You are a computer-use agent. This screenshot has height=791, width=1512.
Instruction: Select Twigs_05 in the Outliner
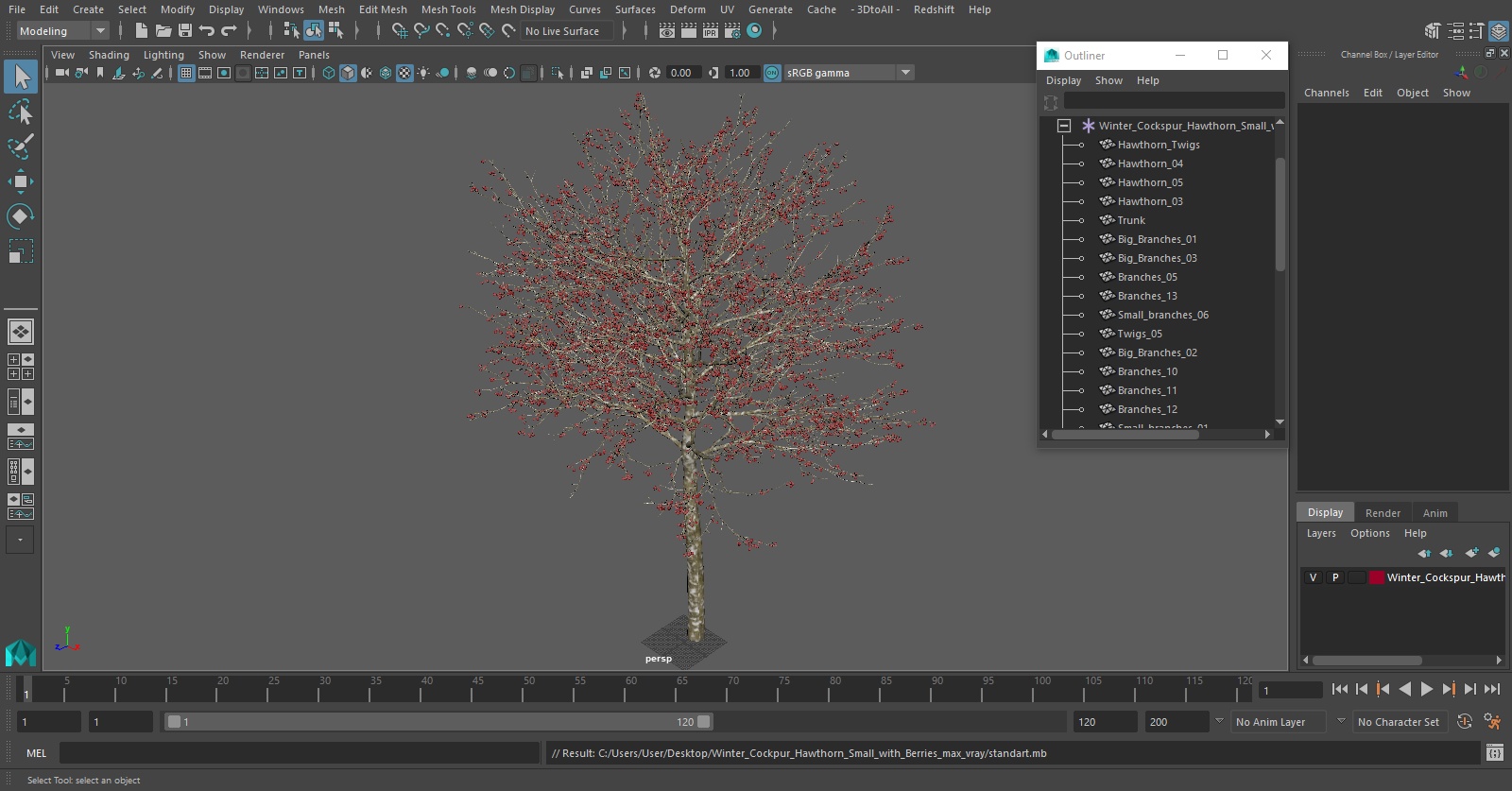1140,334
